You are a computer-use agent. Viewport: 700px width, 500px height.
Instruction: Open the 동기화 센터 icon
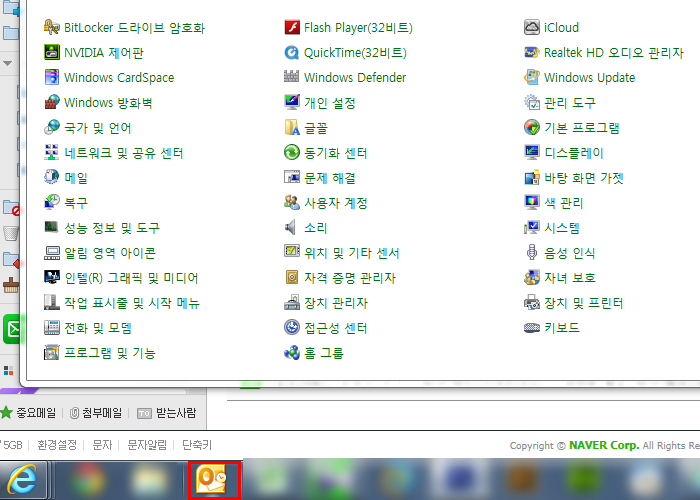[292, 152]
